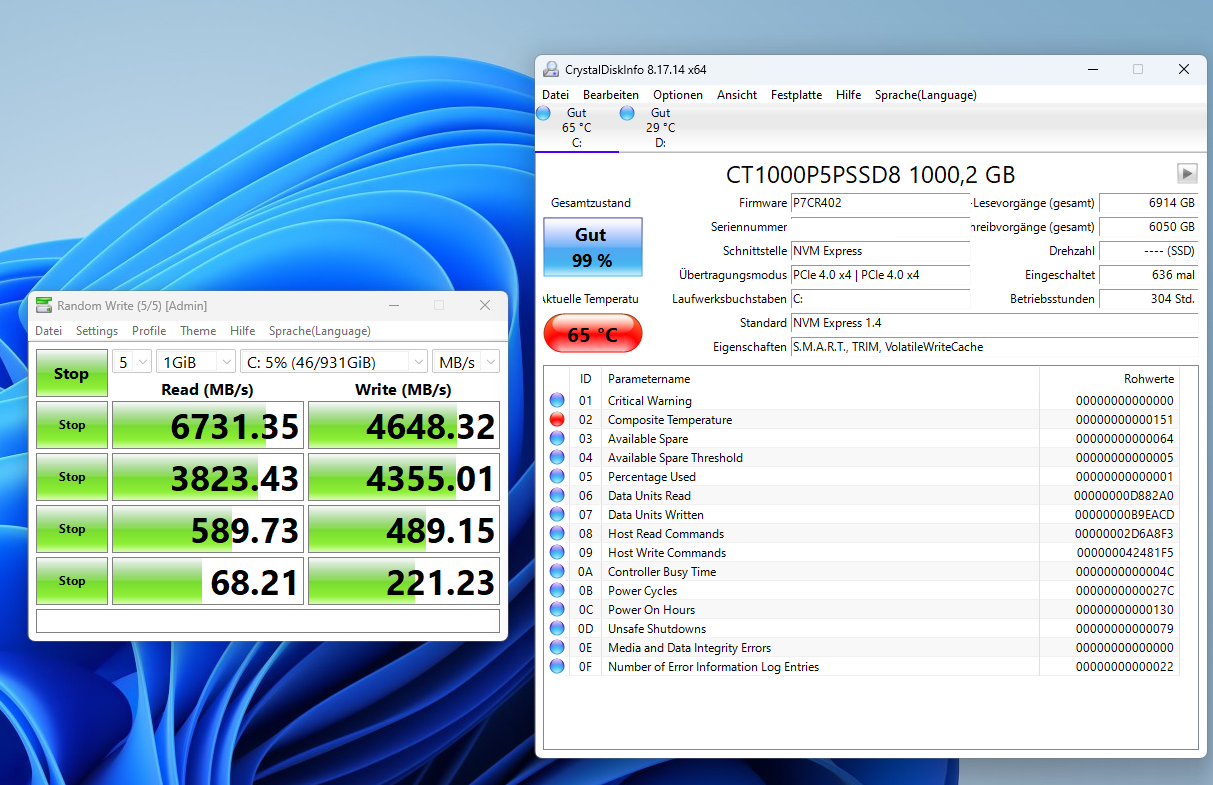Open Ansicht menu in CrystalDiskInfo

(737, 95)
